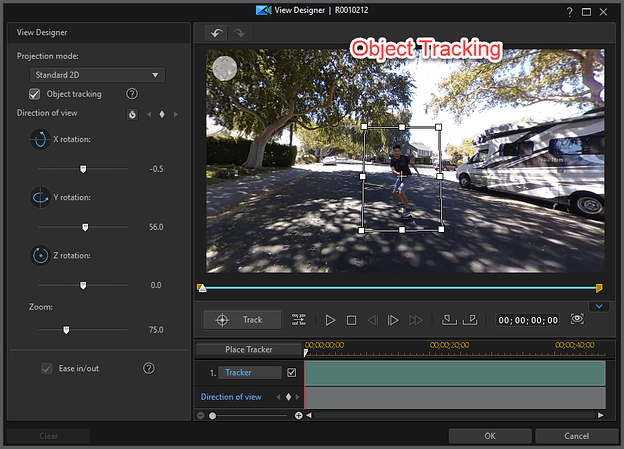Viewport: 624px width, 449px height.
Task: Click timeline scrollbar right arrow
Action: click(601, 415)
